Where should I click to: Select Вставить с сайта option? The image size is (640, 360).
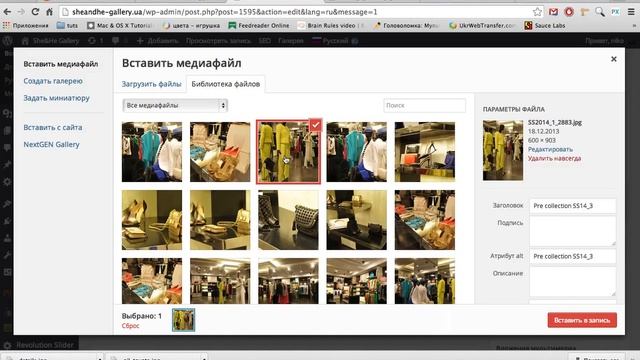53,127
